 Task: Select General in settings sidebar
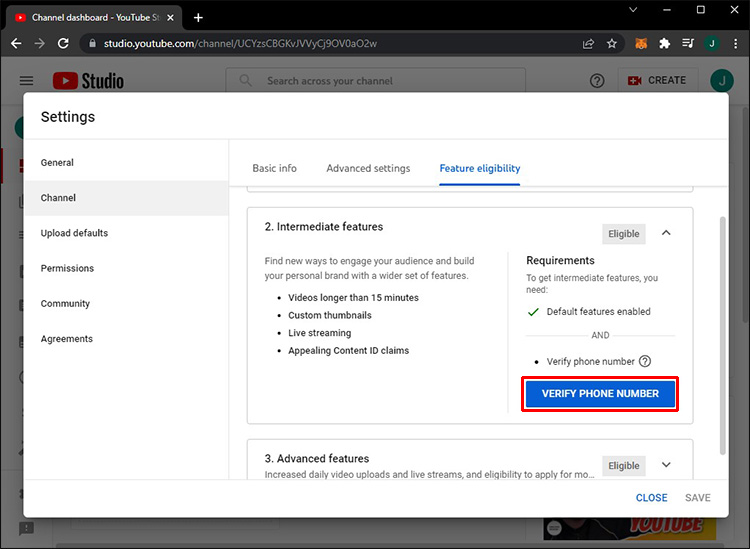(x=126, y=163)
